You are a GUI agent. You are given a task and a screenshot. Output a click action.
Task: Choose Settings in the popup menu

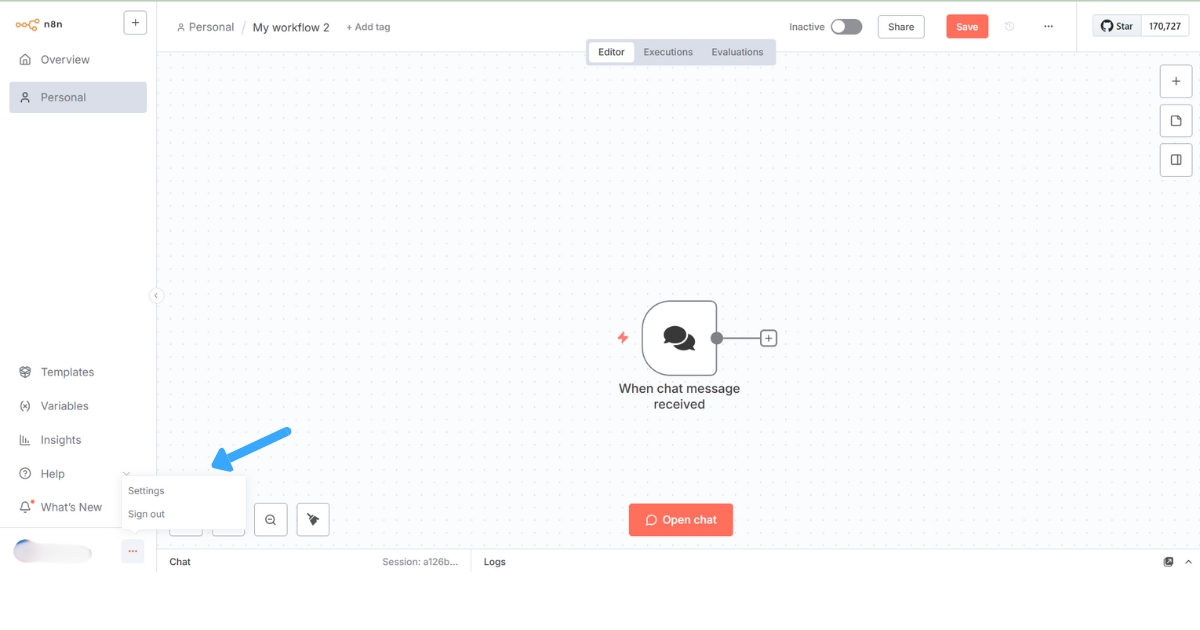click(x=146, y=491)
